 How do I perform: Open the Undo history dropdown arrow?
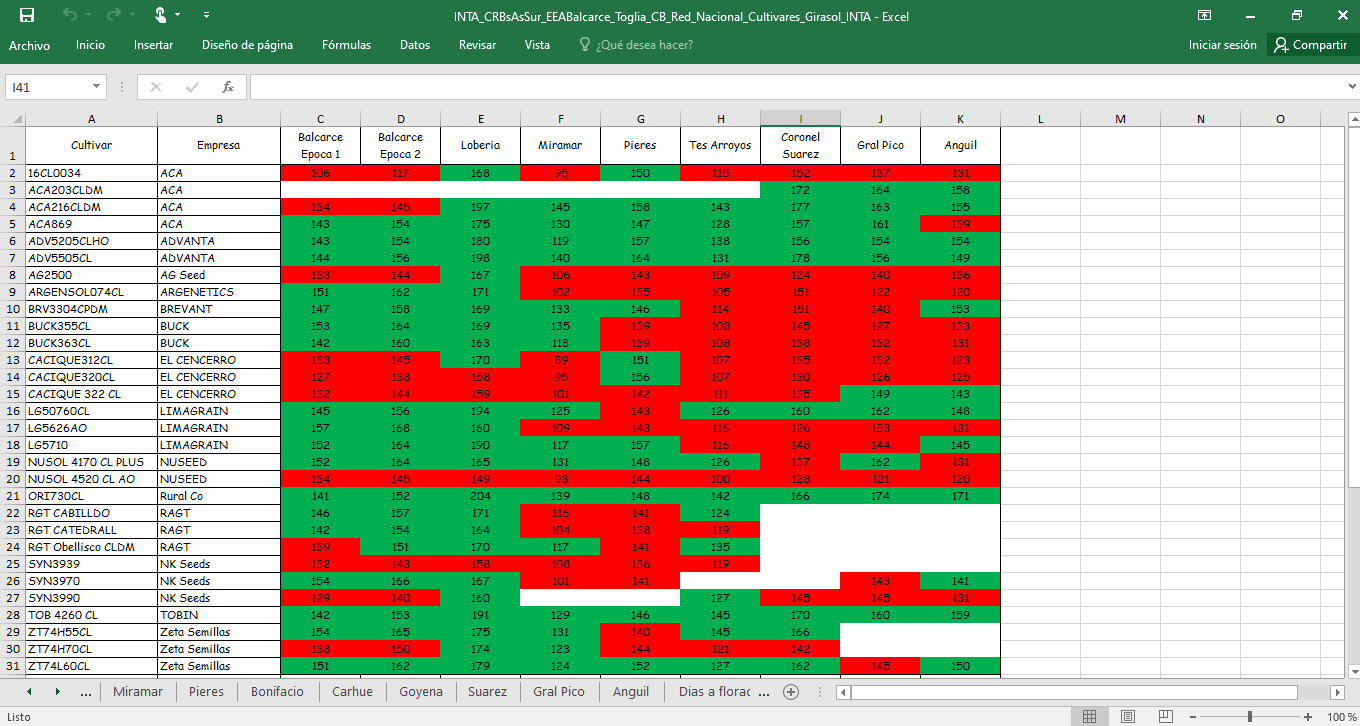tap(90, 15)
